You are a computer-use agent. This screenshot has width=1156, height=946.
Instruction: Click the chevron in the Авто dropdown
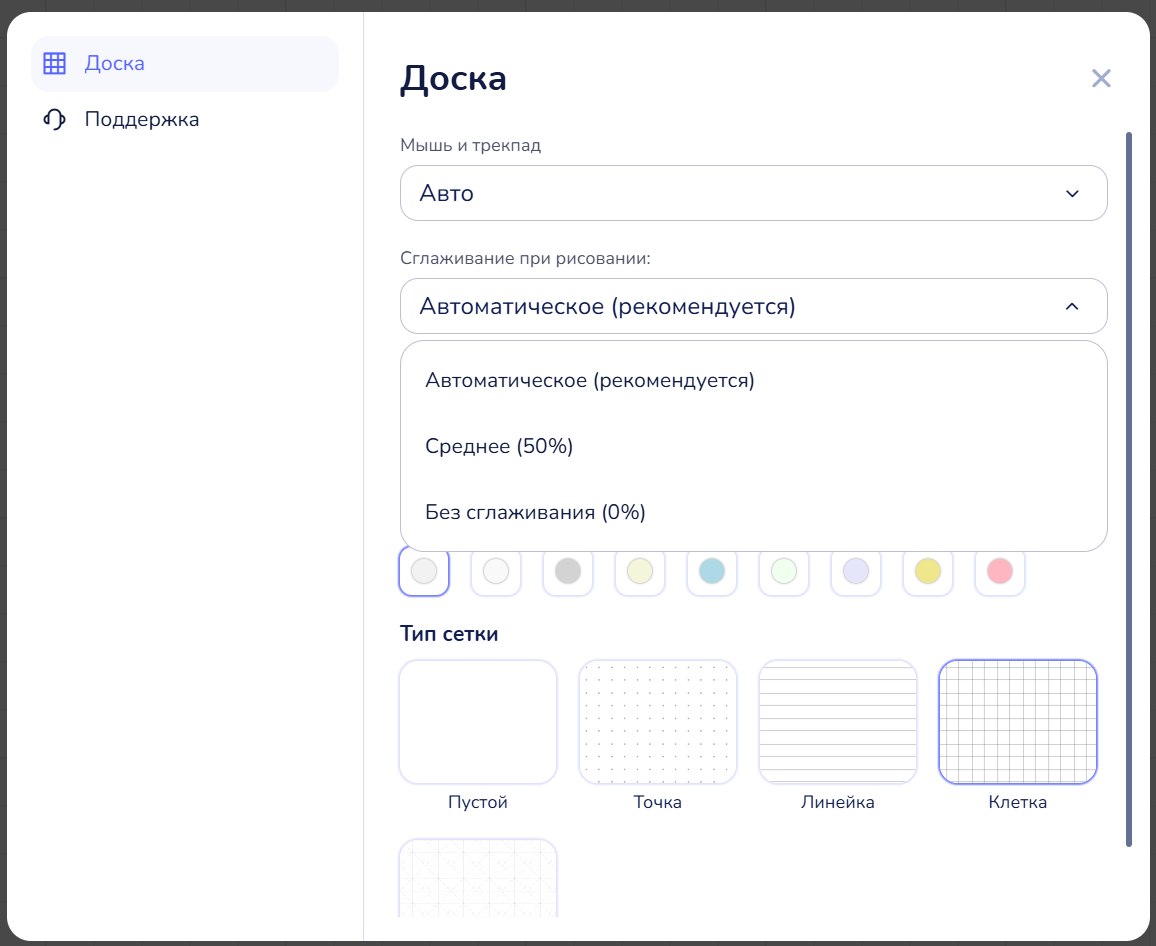coord(1072,194)
